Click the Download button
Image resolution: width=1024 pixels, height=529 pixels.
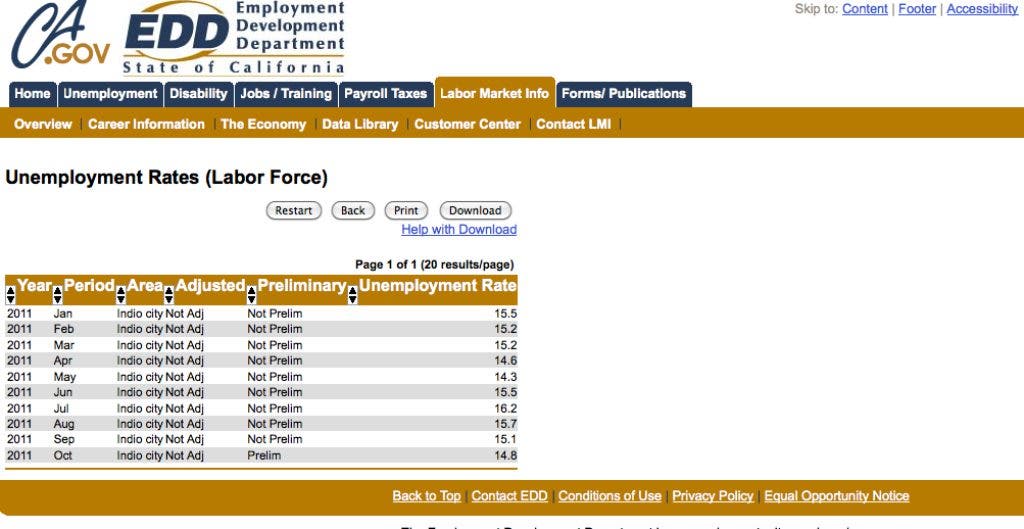475,210
